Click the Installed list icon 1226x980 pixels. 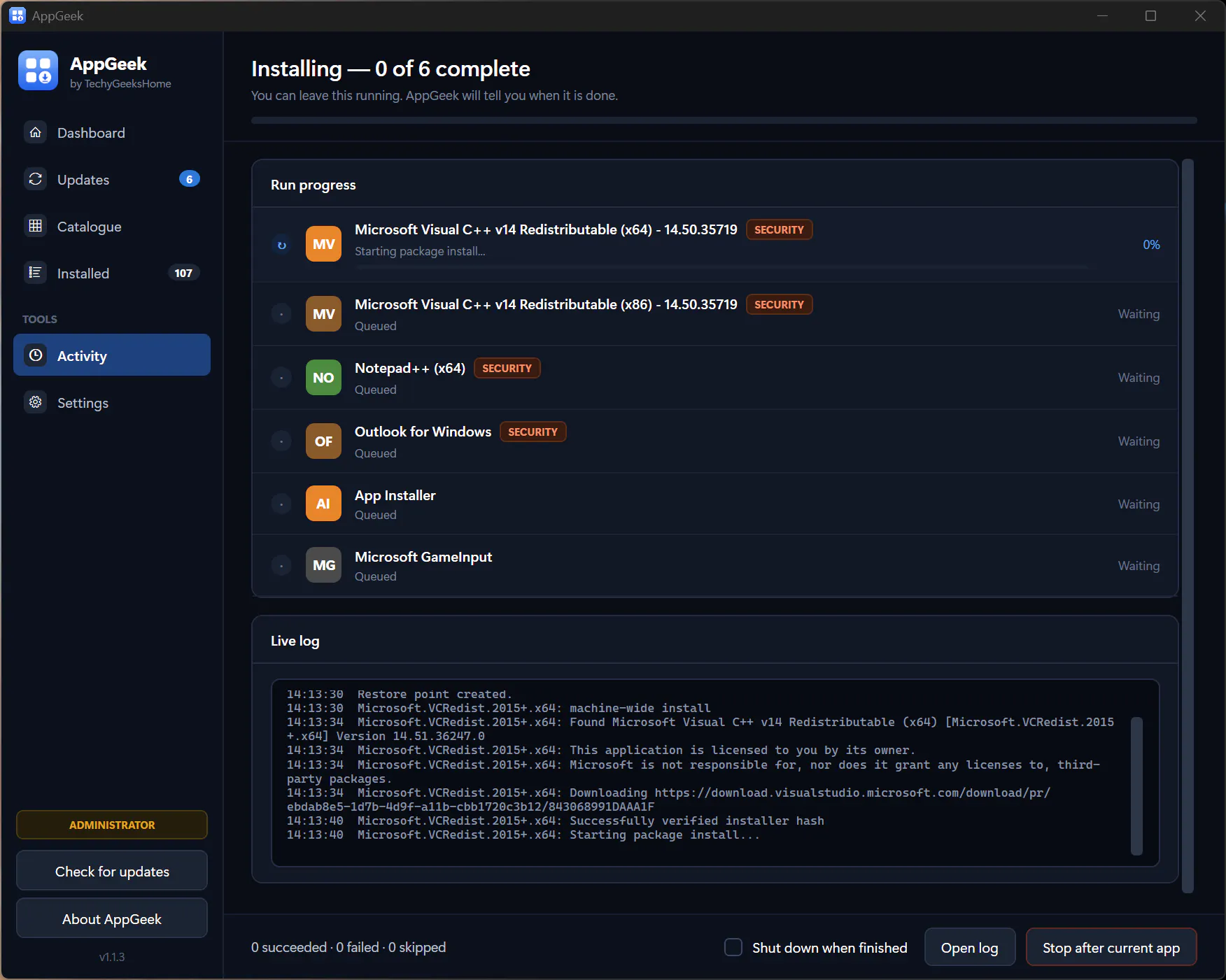(36, 273)
